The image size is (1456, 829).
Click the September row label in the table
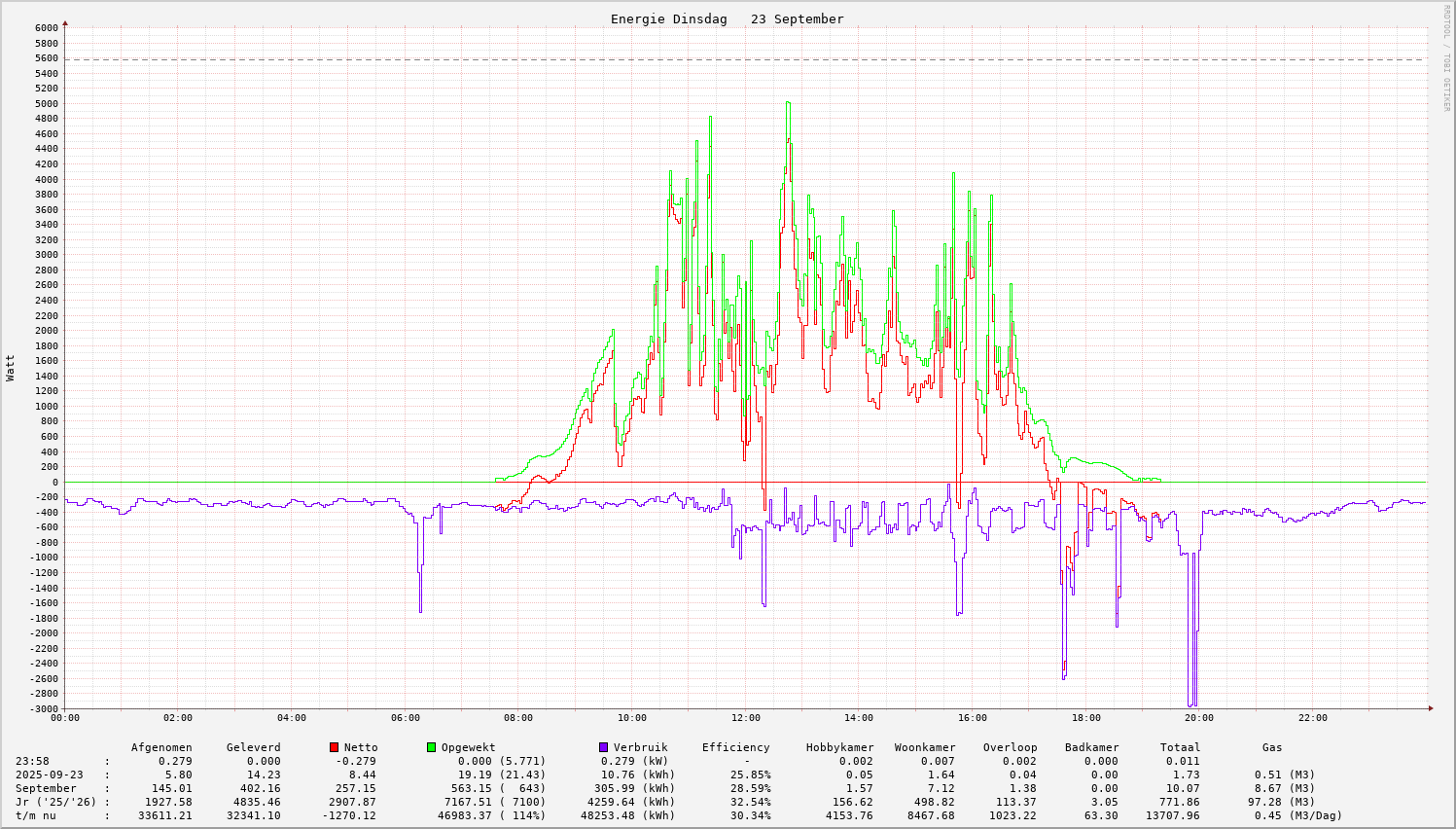(46, 788)
